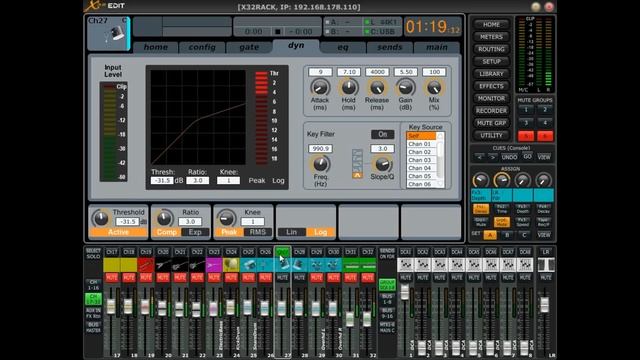Select Self as key source

(x=421, y=136)
